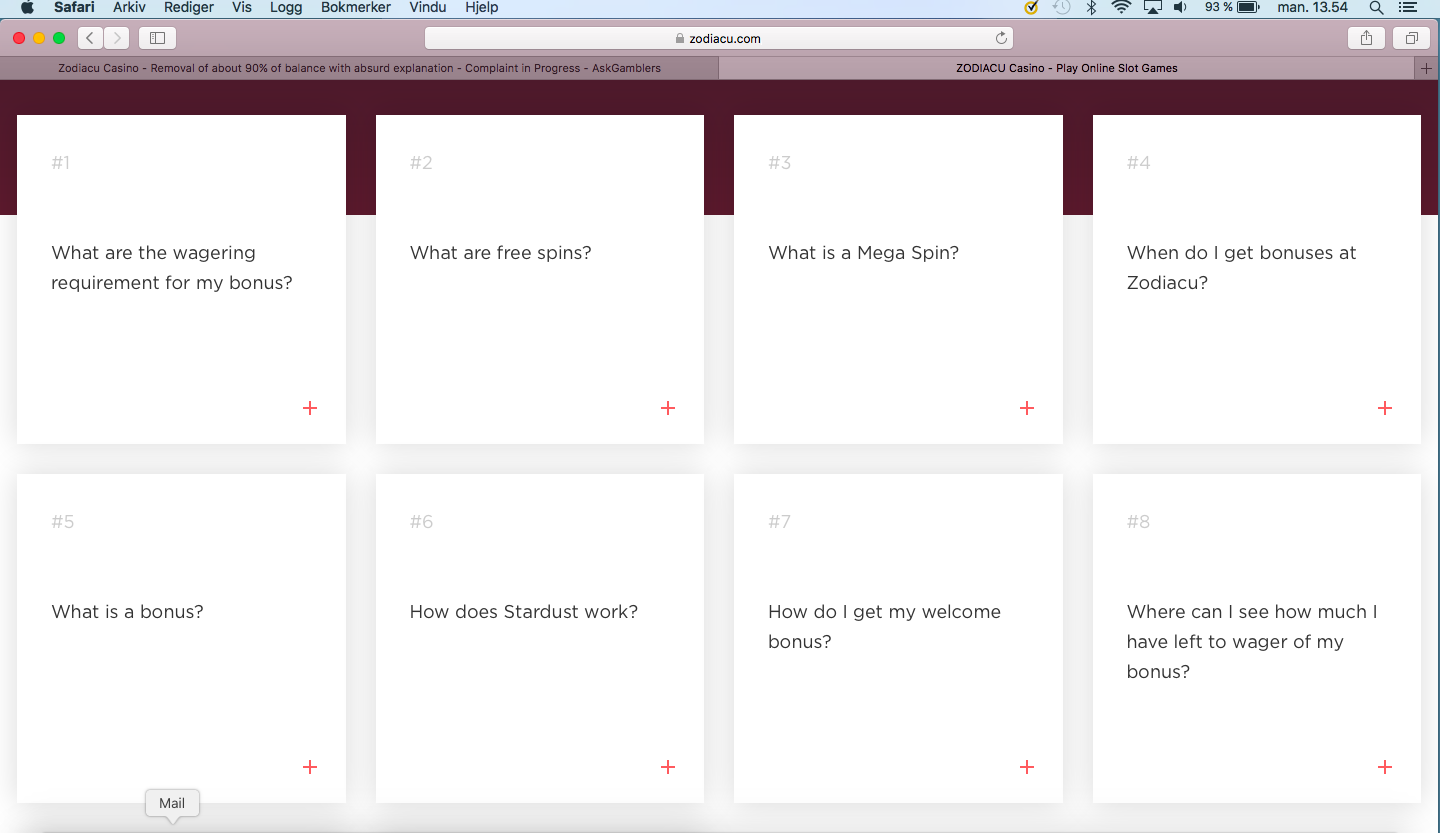Show all tabs overview button

click(x=1411, y=38)
